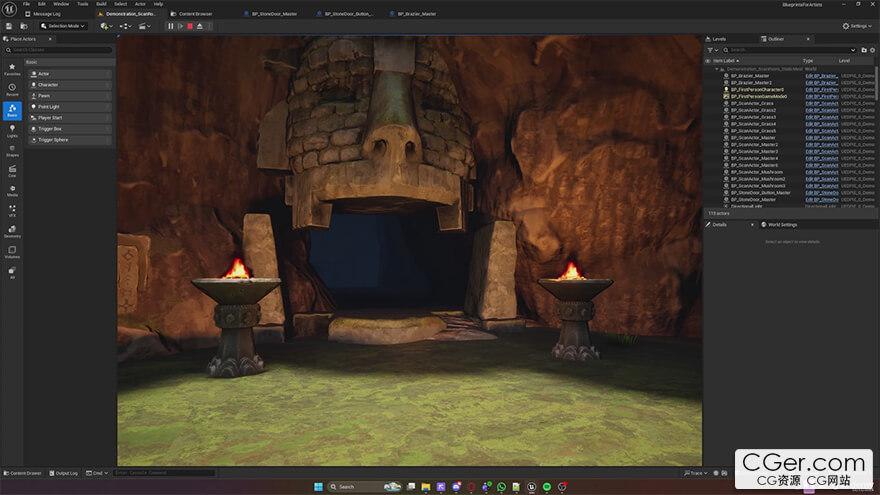Screen dimensions: 880x495
Task: Open the Build menu
Action: click(x=100, y=4)
